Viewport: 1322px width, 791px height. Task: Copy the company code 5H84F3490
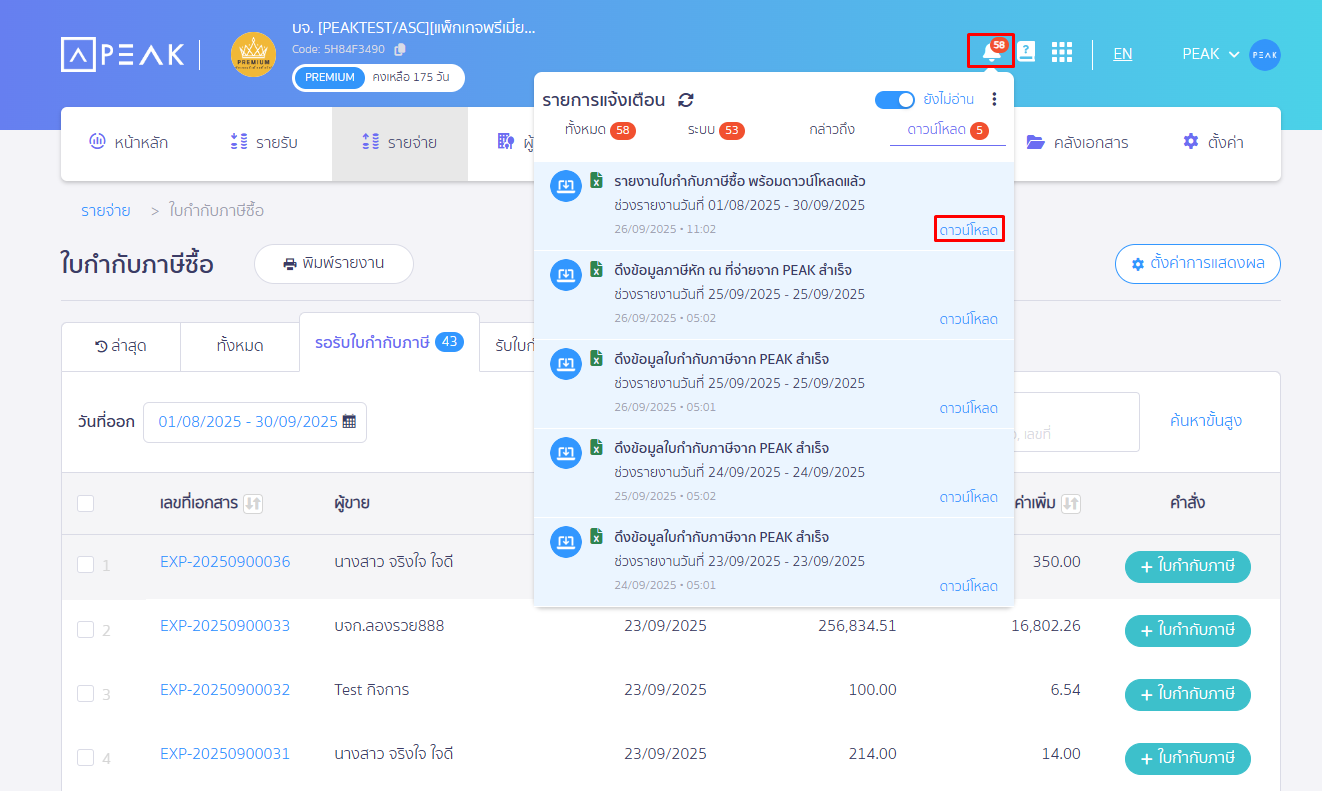(400, 49)
